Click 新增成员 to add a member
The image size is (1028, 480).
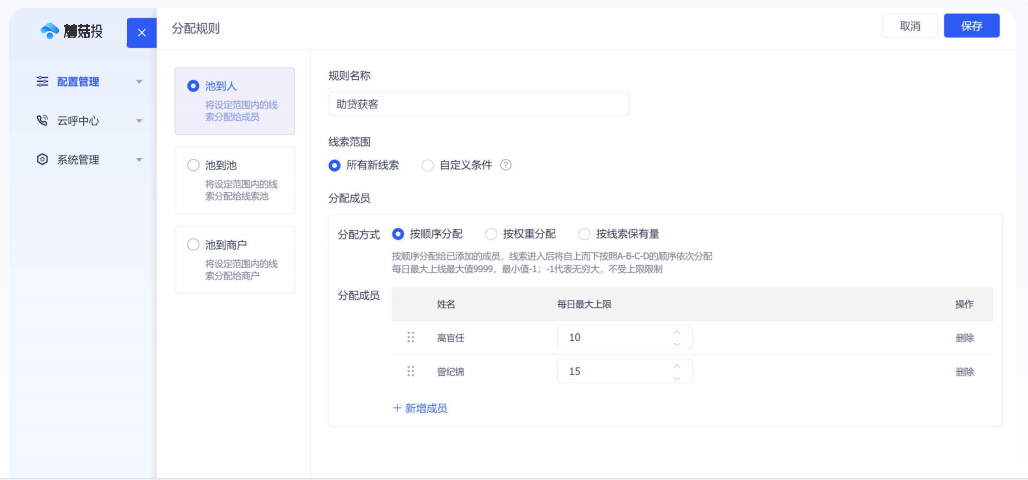[420, 408]
